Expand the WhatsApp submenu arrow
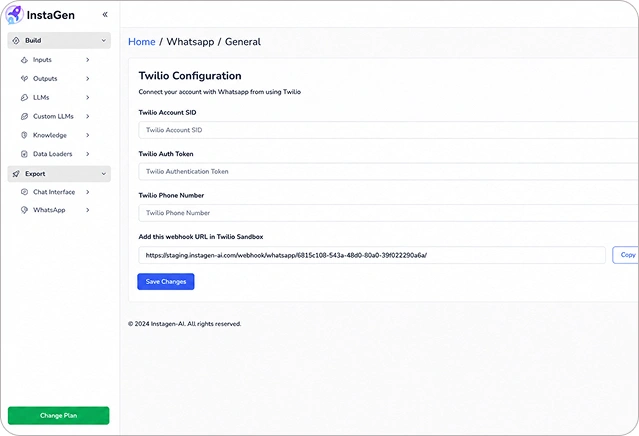This screenshot has width=639, height=436. point(88,210)
